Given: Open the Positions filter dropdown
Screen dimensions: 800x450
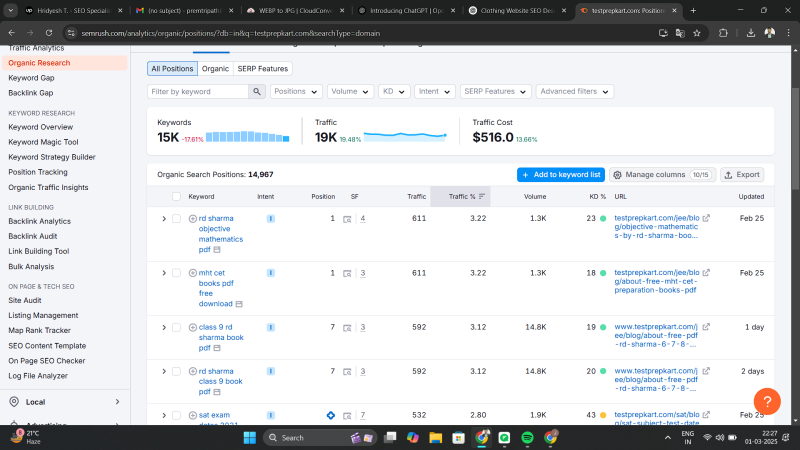Looking at the screenshot, I should (295, 91).
